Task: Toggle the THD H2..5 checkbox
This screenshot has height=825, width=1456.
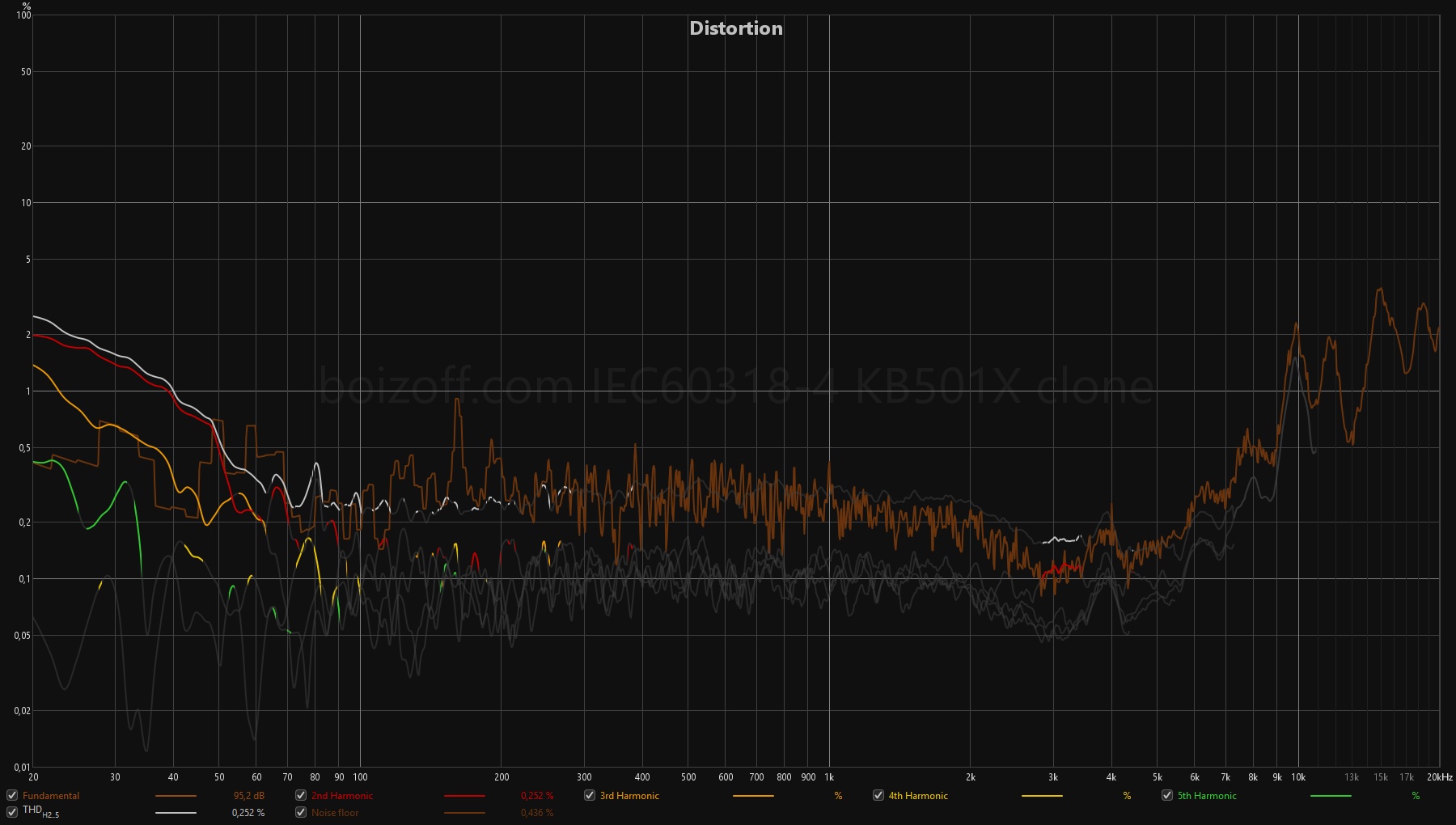Action: click(12, 812)
